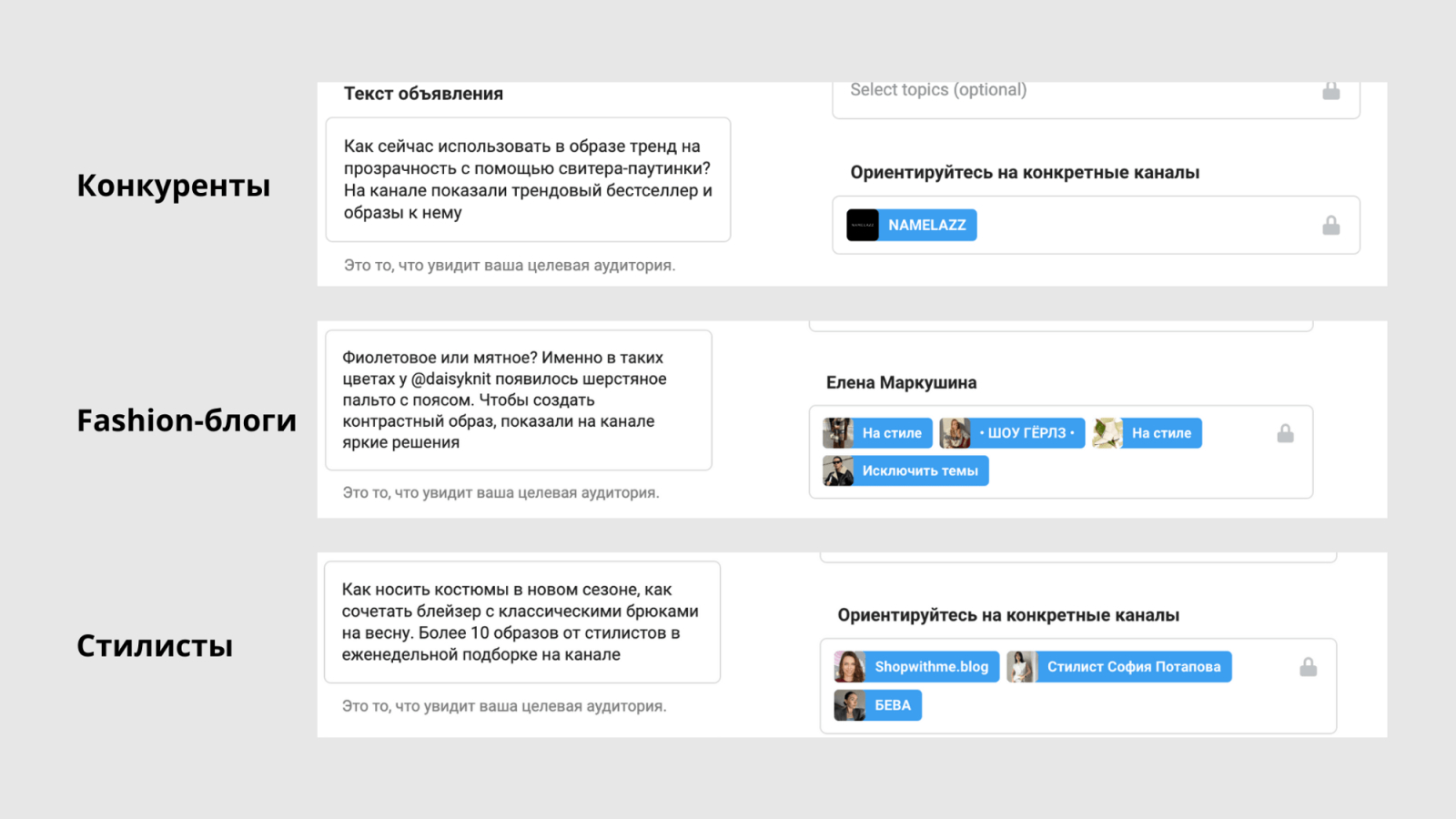Open the Select topics (optional) field
This screenshot has height=819, width=1456.
(1074, 91)
